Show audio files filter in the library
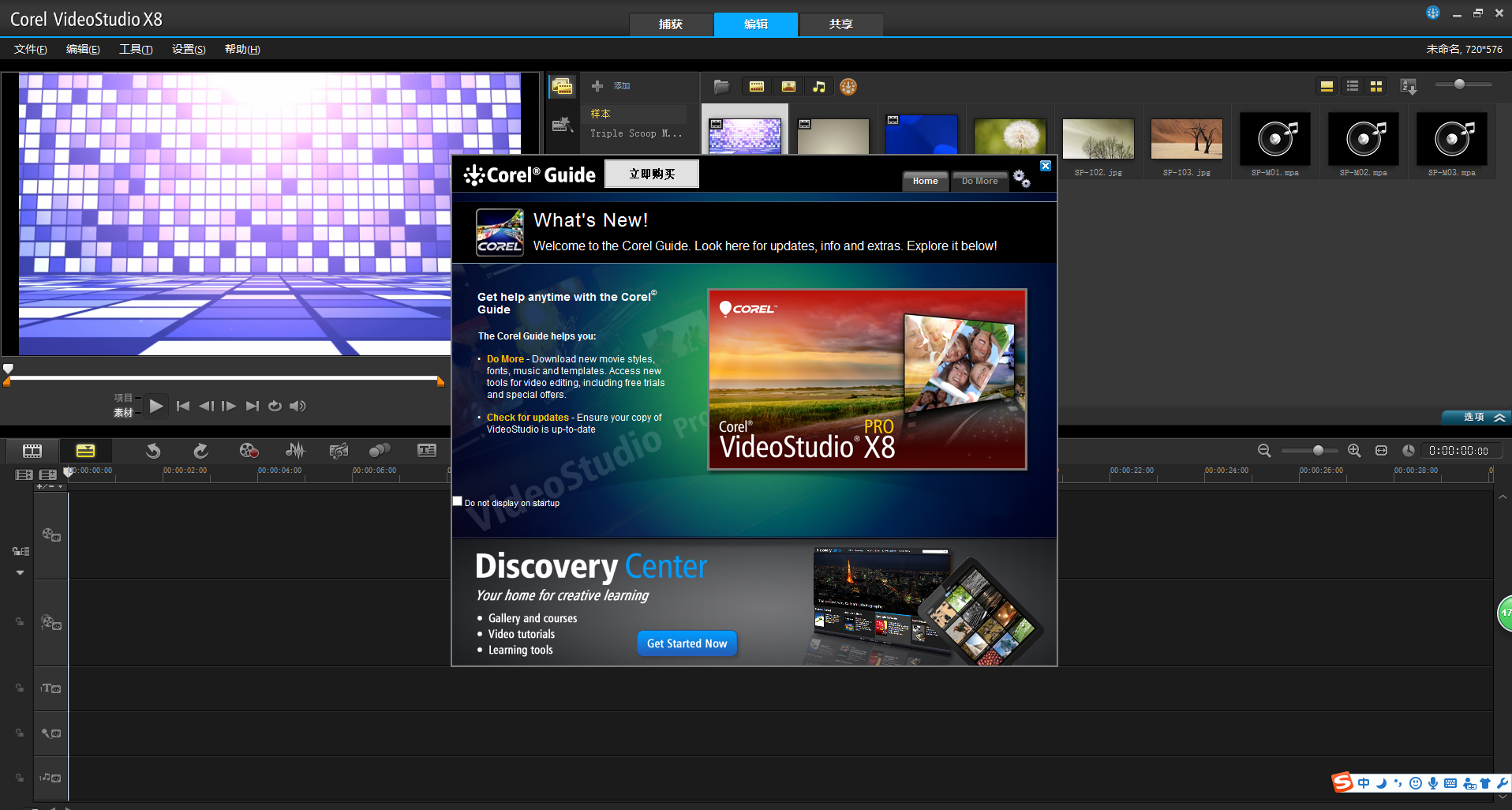Screen dimensions: 1512x810 coord(819,87)
